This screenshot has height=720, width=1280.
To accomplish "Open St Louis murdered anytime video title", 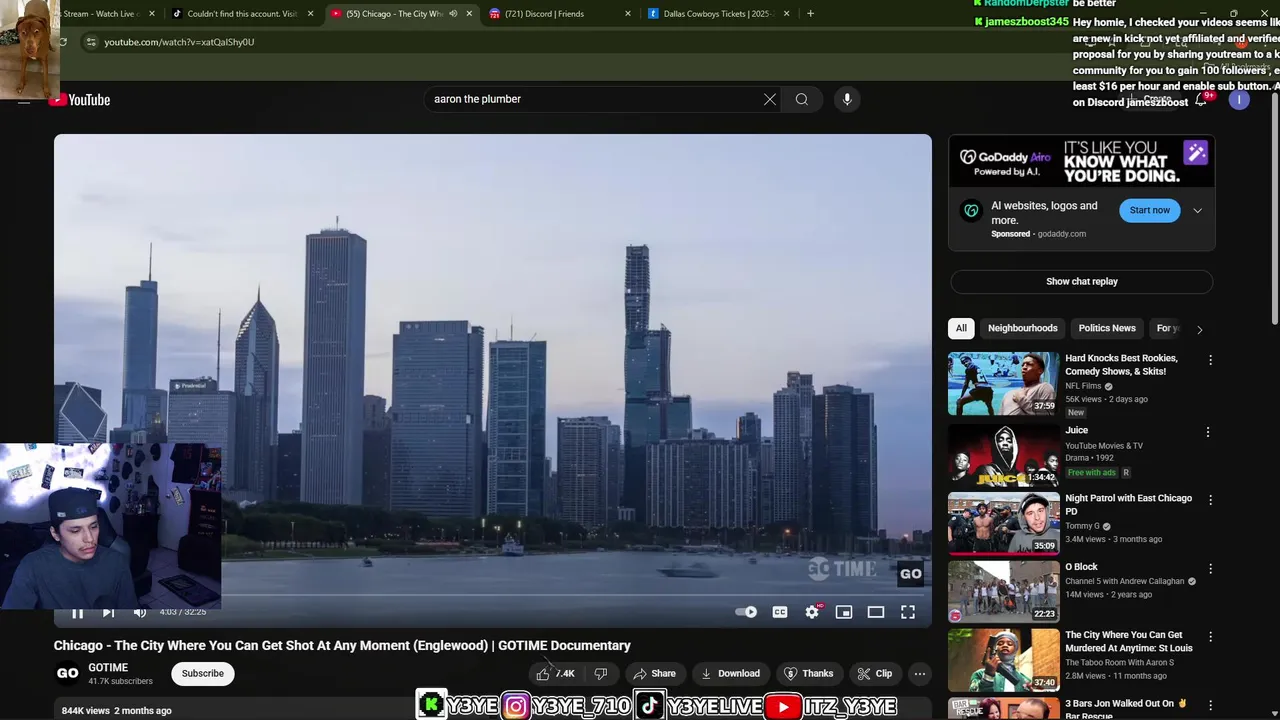I will [1128, 642].
